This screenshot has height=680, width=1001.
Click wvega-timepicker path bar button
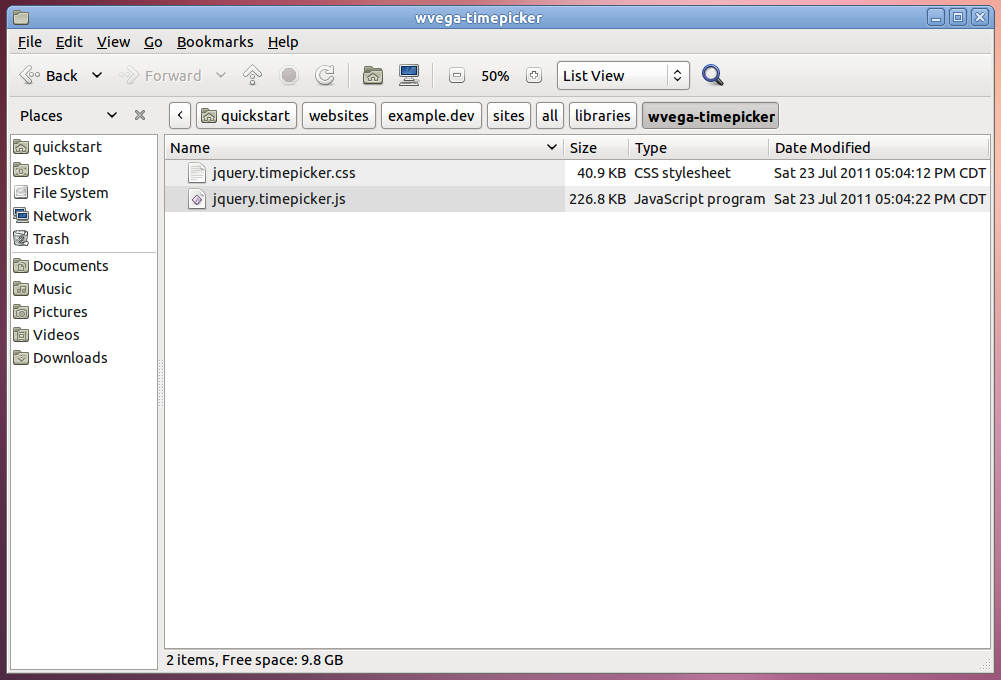coord(711,116)
